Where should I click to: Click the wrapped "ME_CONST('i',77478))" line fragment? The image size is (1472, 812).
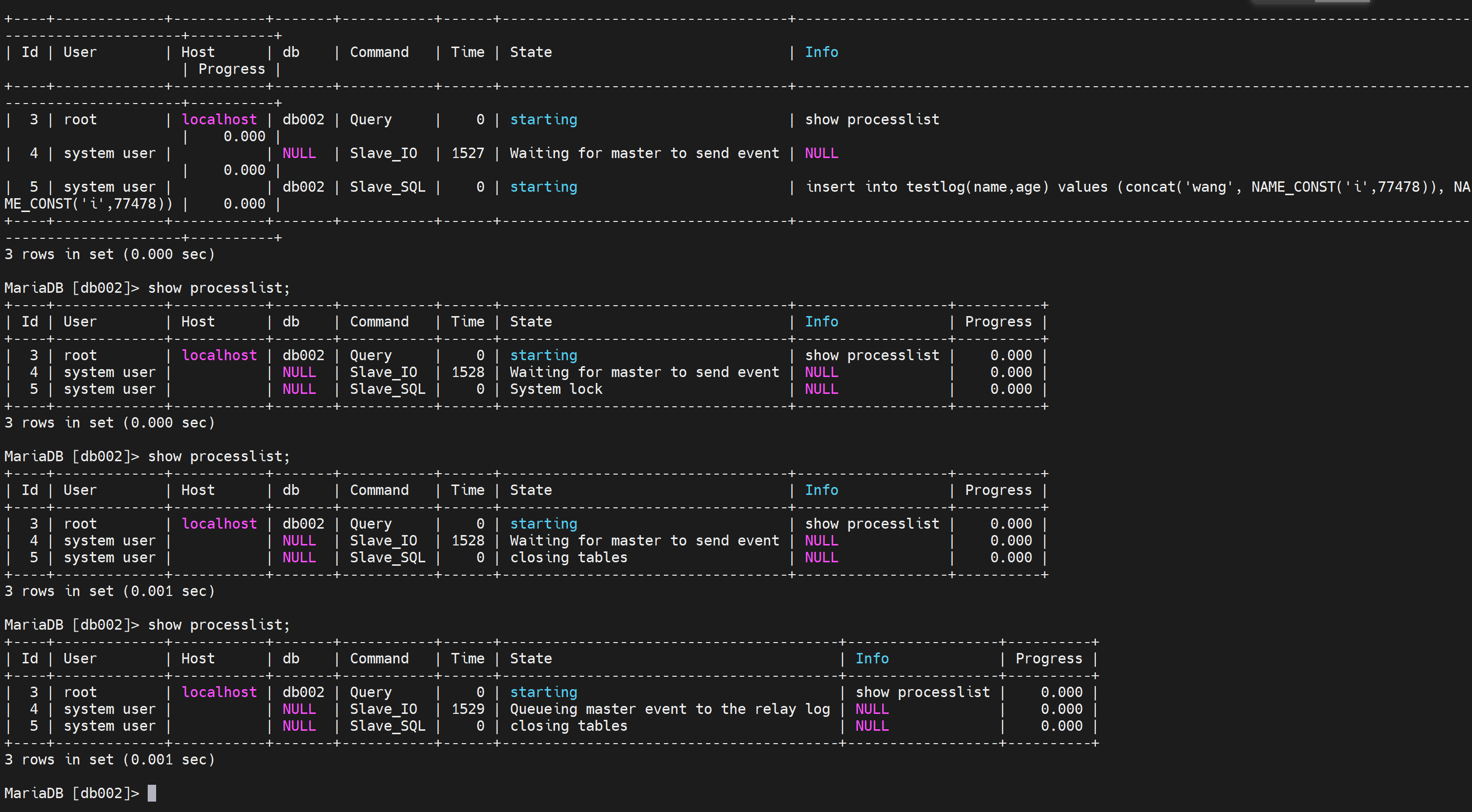pos(88,204)
